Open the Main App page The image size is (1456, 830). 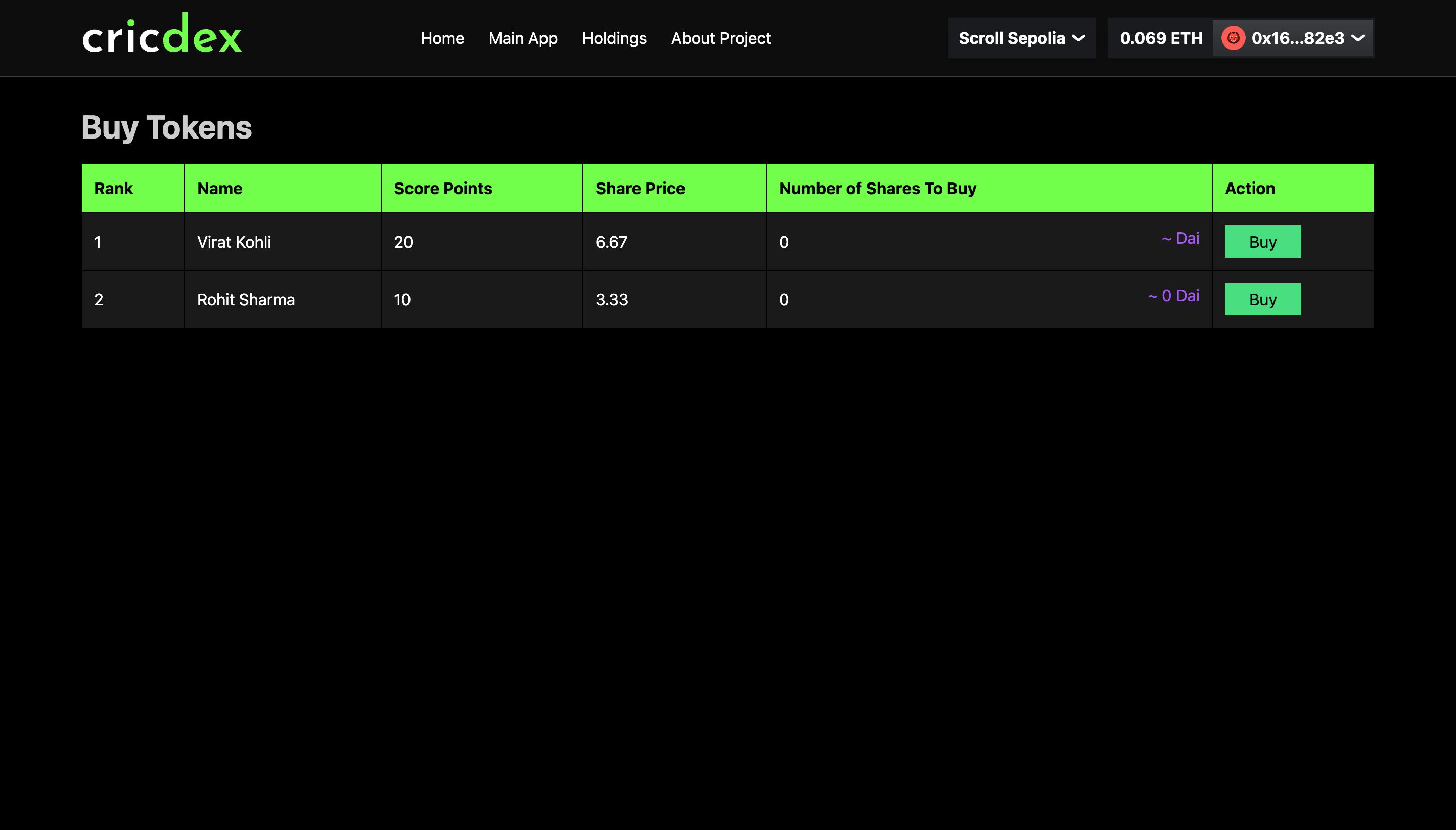pos(522,38)
